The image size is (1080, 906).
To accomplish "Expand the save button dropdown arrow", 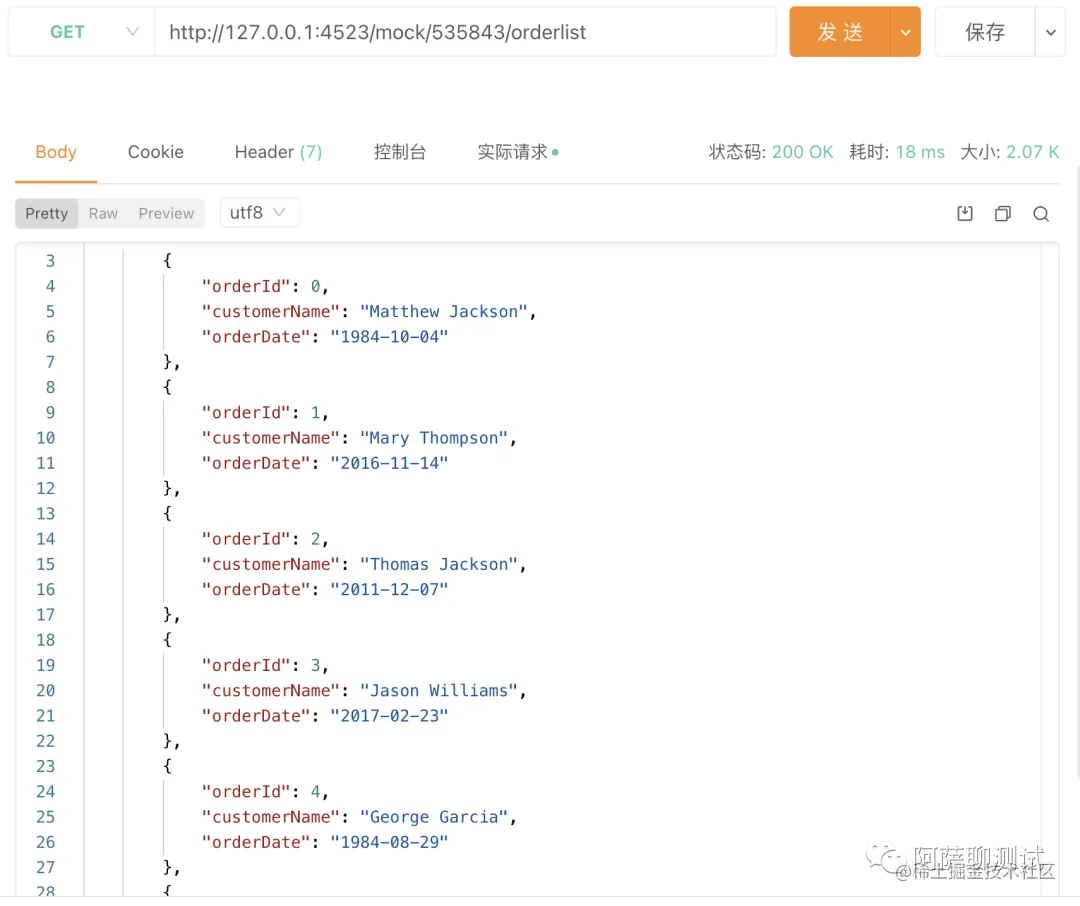I will coord(1050,32).
